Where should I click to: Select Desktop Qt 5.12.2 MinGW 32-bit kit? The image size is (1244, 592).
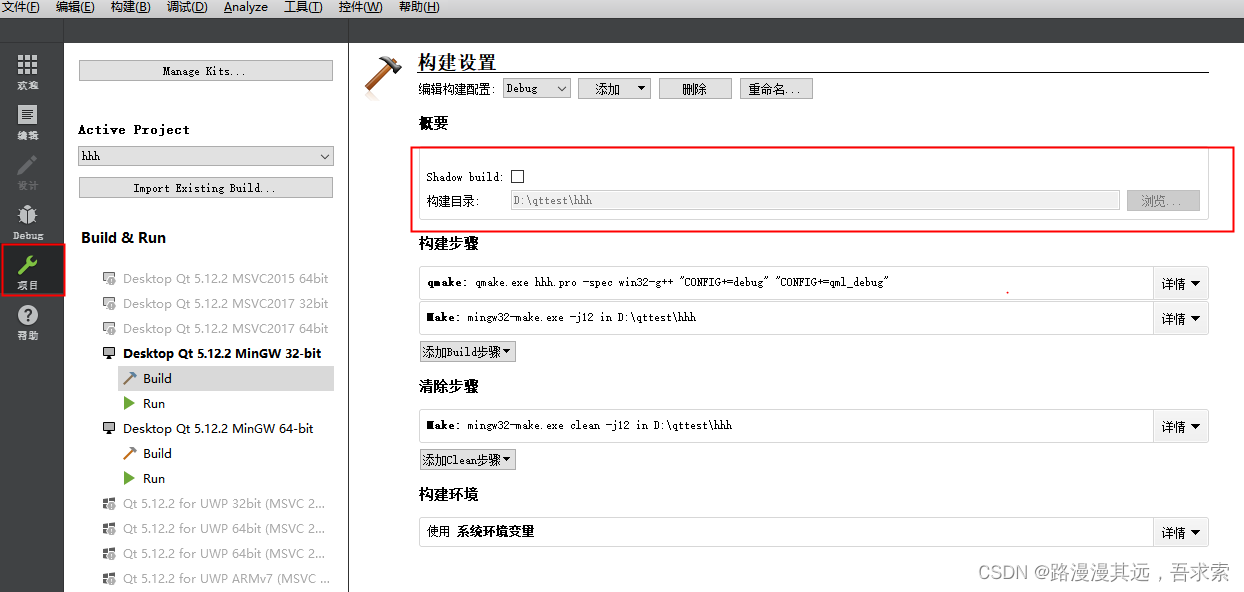click(x=222, y=353)
